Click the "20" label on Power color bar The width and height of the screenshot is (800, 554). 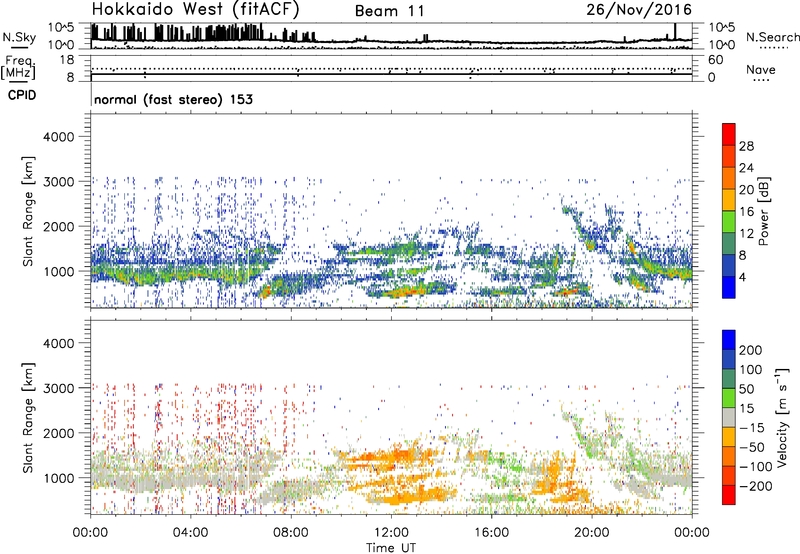746,190
